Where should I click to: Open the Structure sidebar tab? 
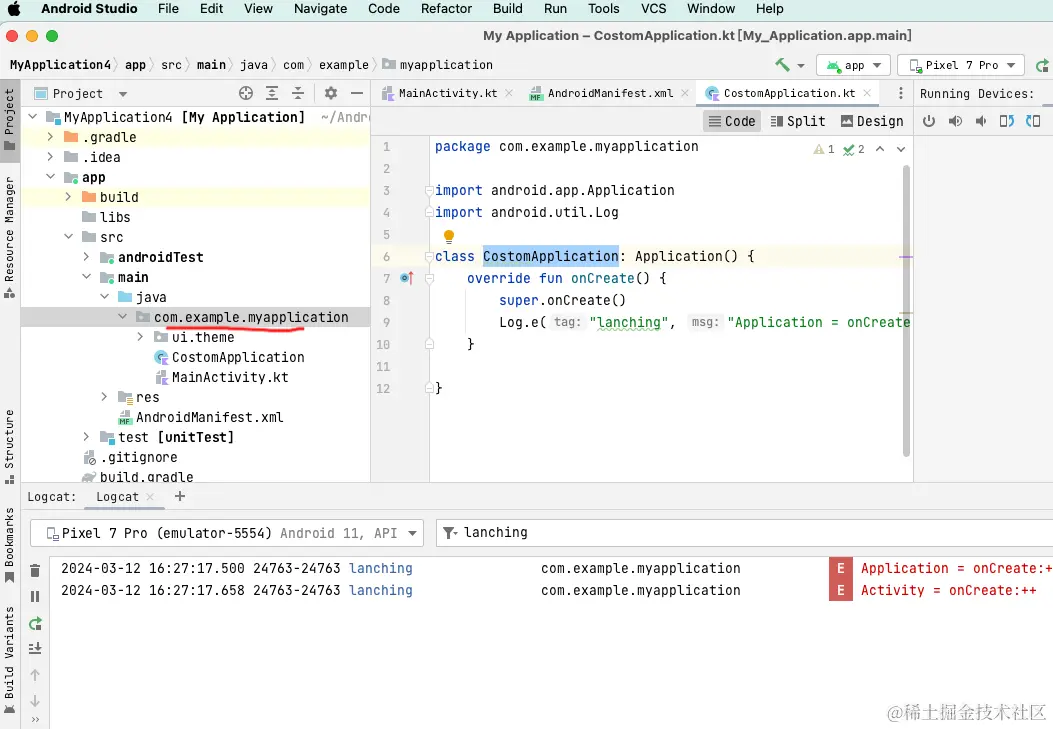(9, 446)
